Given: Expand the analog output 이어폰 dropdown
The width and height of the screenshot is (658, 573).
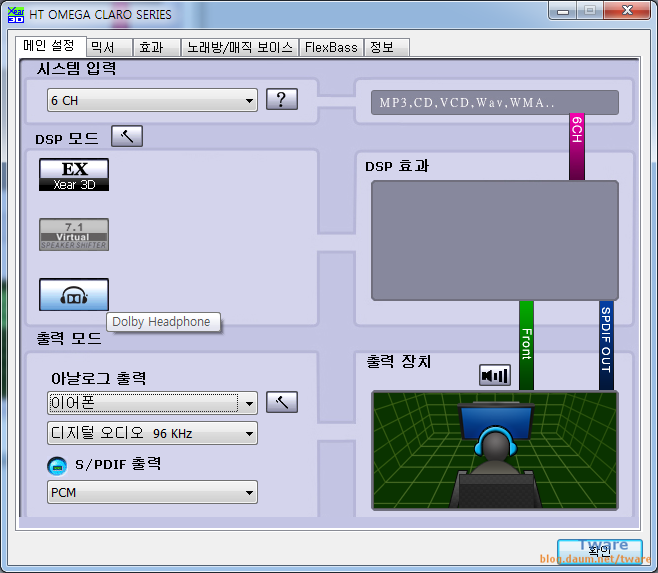Looking at the screenshot, I should [152, 403].
